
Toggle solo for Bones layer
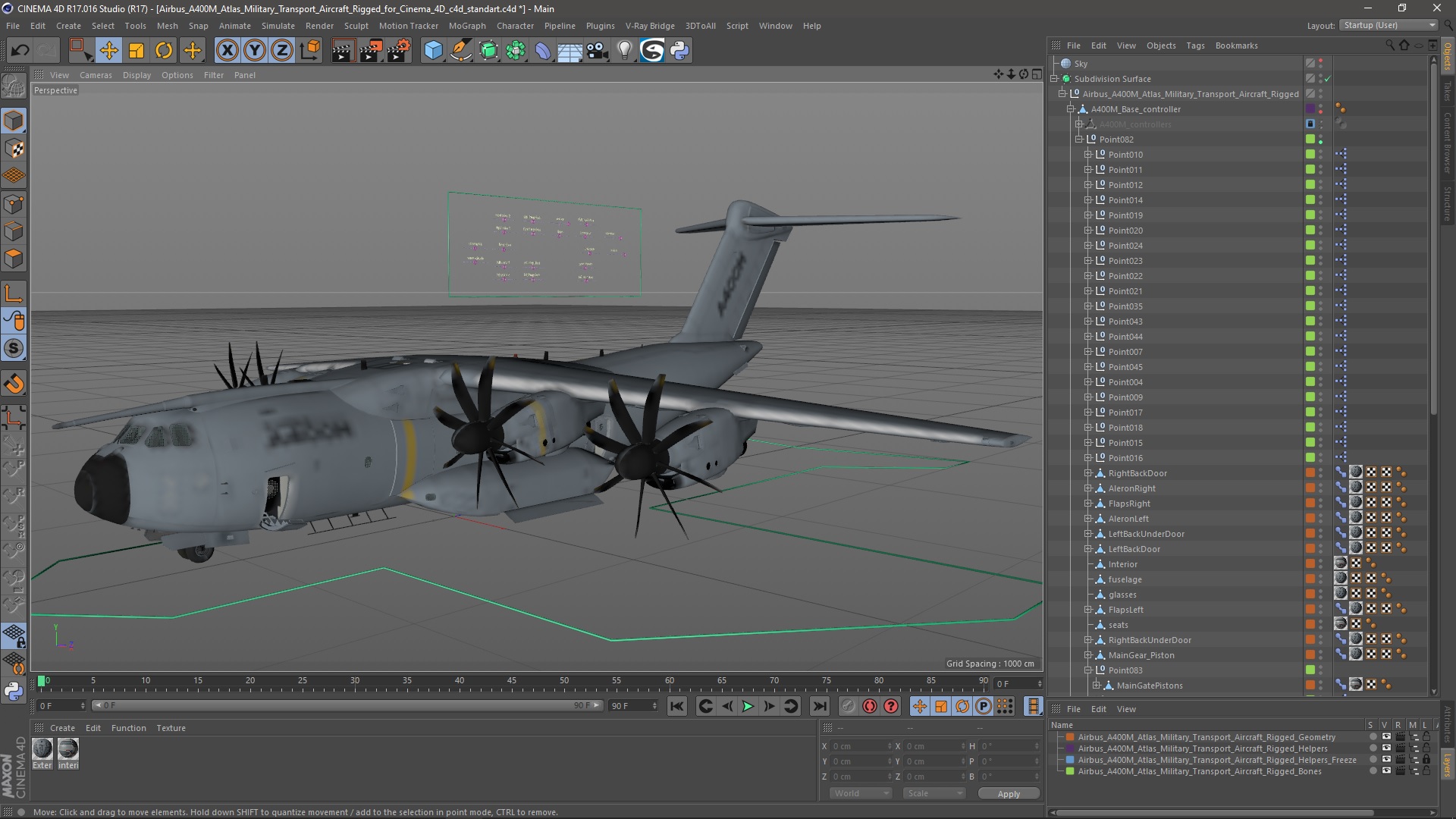1373,771
